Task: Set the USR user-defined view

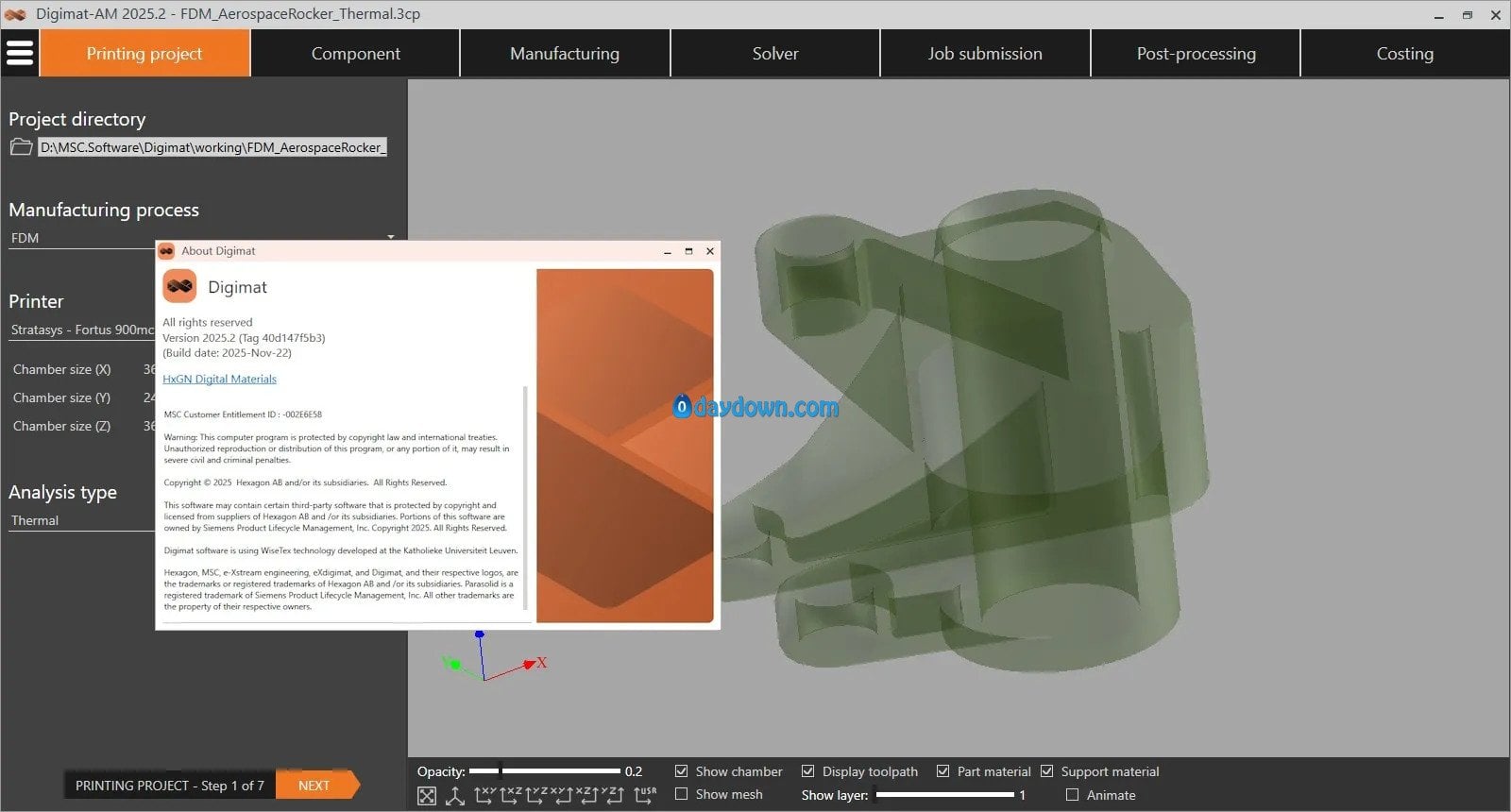Action: click(645, 796)
